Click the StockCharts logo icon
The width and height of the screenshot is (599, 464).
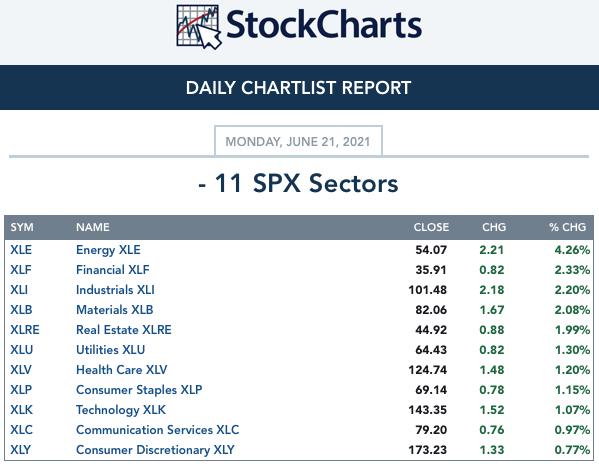pos(199,27)
